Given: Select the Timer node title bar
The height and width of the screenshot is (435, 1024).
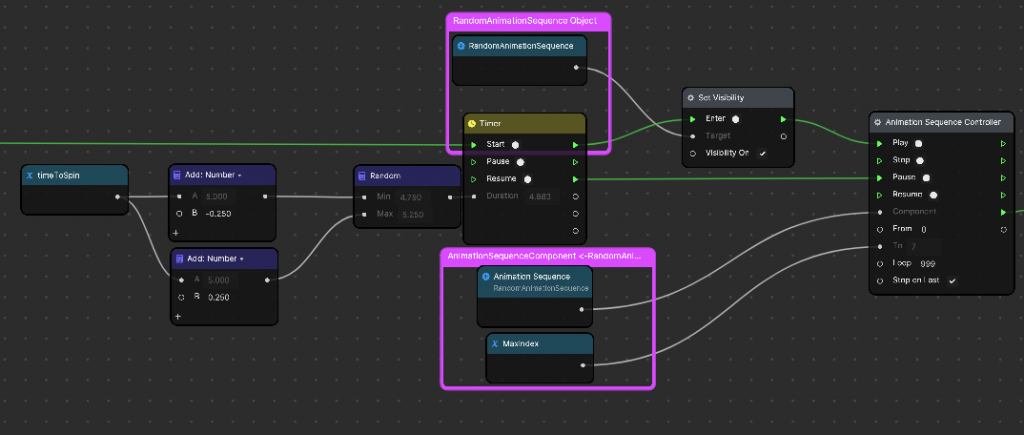Looking at the screenshot, I should [525, 123].
